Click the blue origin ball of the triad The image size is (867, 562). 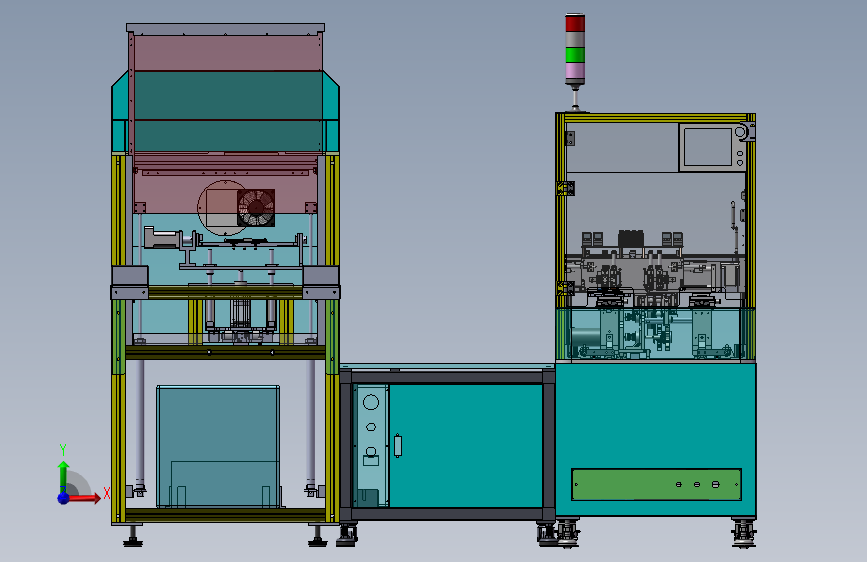point(63,498)
